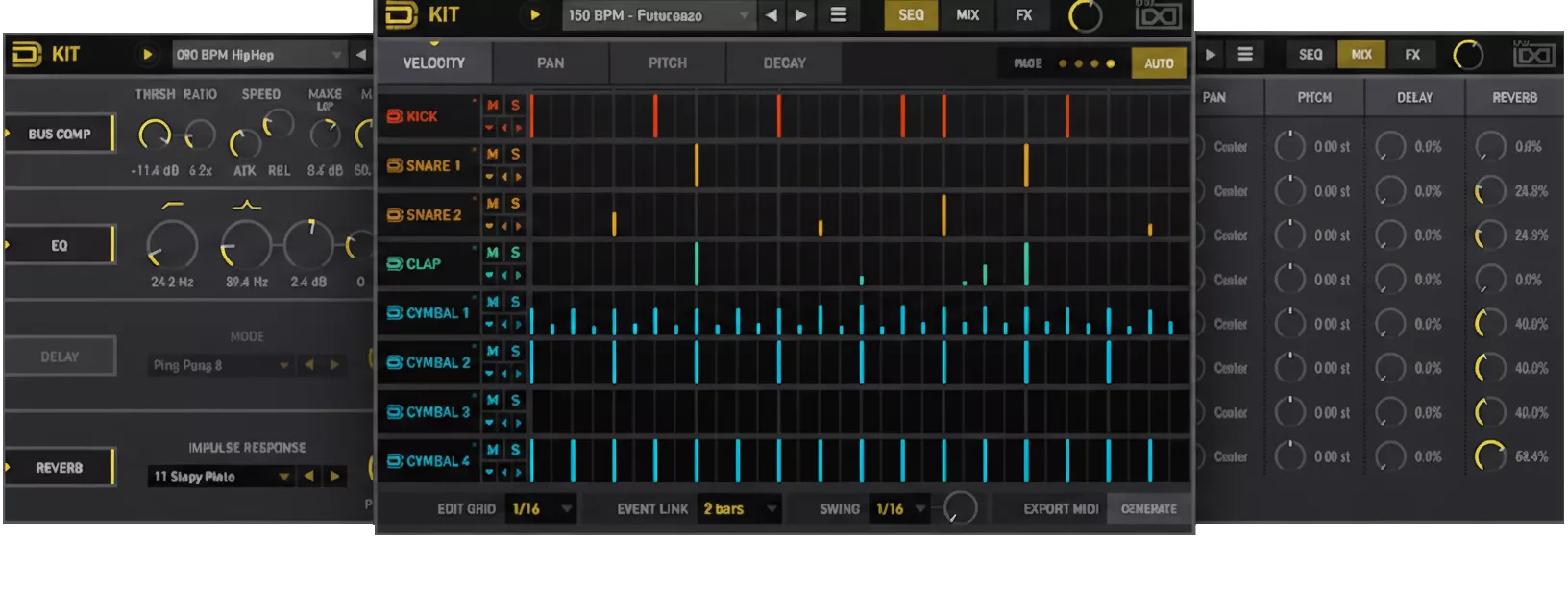Viewport: 1568px width, 615px height.
Task: Open the hamburger menu in sequencer window
Action: pyautogui.click(x=839, y=15)
